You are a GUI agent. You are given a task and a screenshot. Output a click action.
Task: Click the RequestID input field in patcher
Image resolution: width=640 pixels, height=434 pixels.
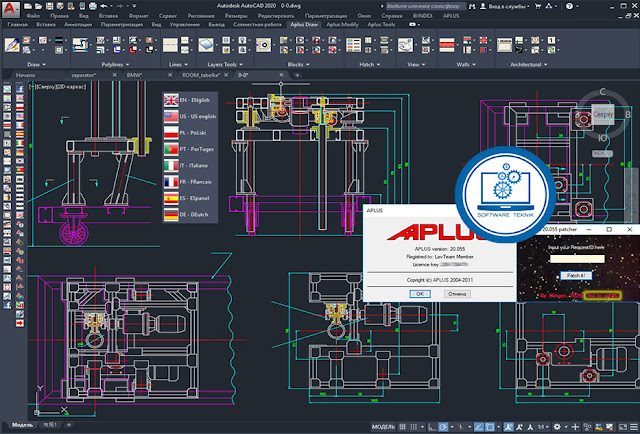(x=577, y=259)
